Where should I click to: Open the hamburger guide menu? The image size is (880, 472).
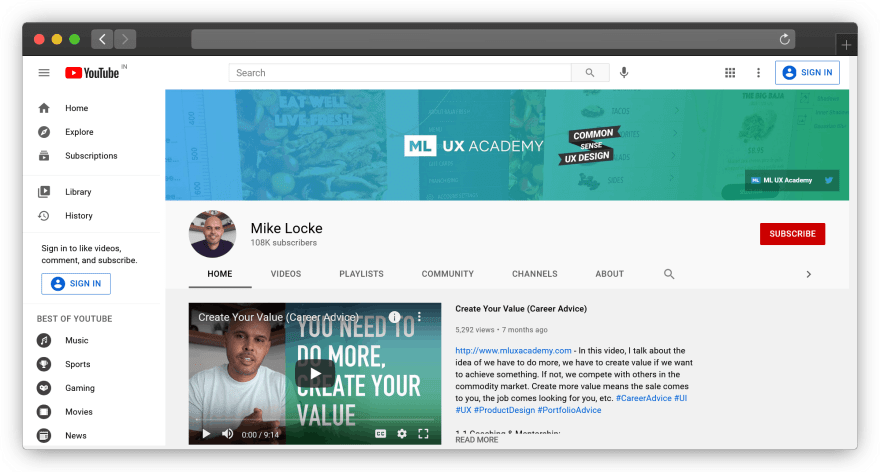(44, 73)
